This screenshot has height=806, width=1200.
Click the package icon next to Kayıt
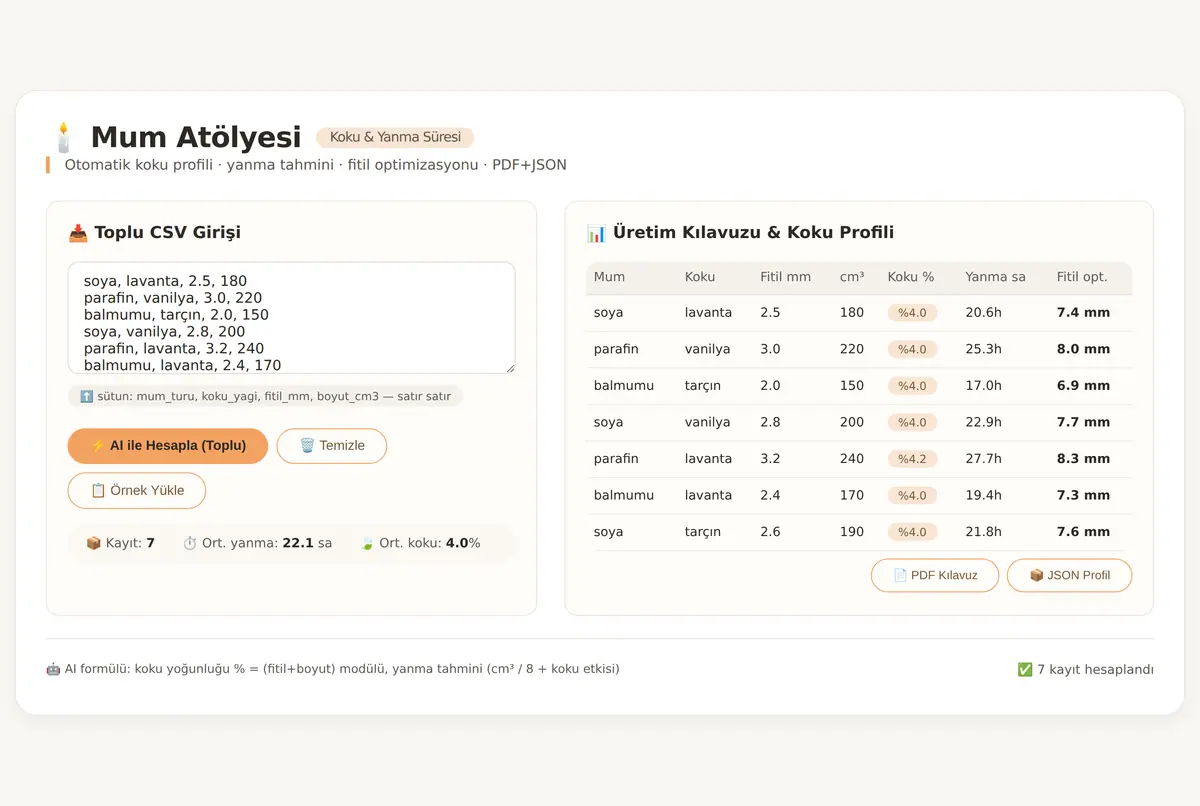[x=94, y=543]
